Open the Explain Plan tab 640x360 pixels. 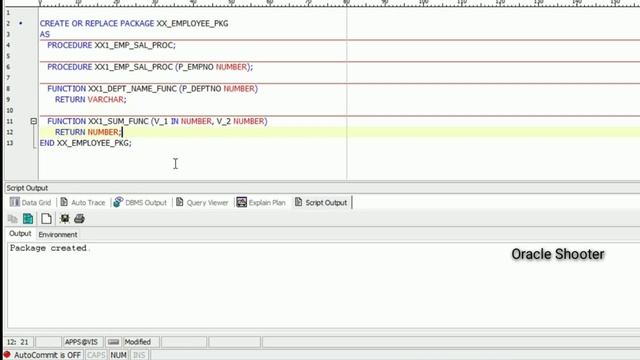(x=261, y=202)
